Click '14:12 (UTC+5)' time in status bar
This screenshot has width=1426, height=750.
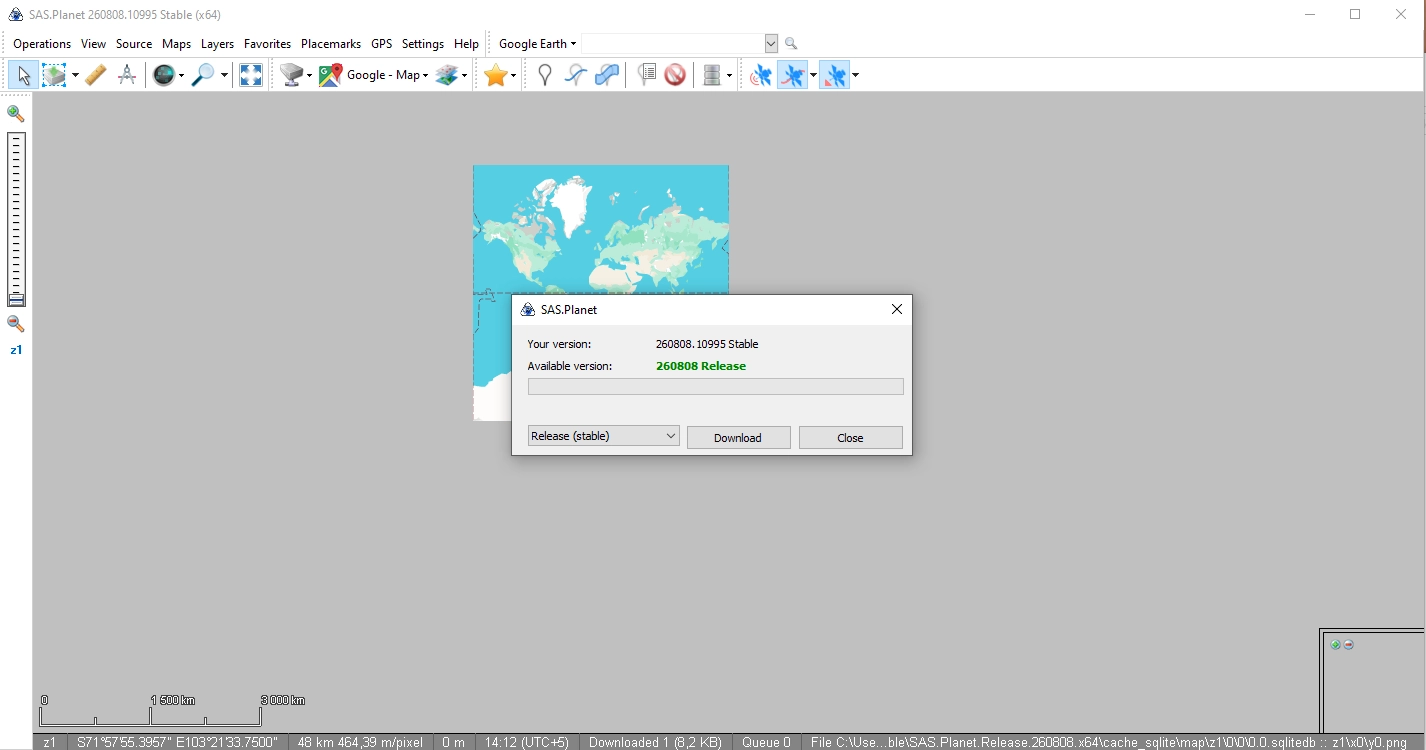point(527,742)
